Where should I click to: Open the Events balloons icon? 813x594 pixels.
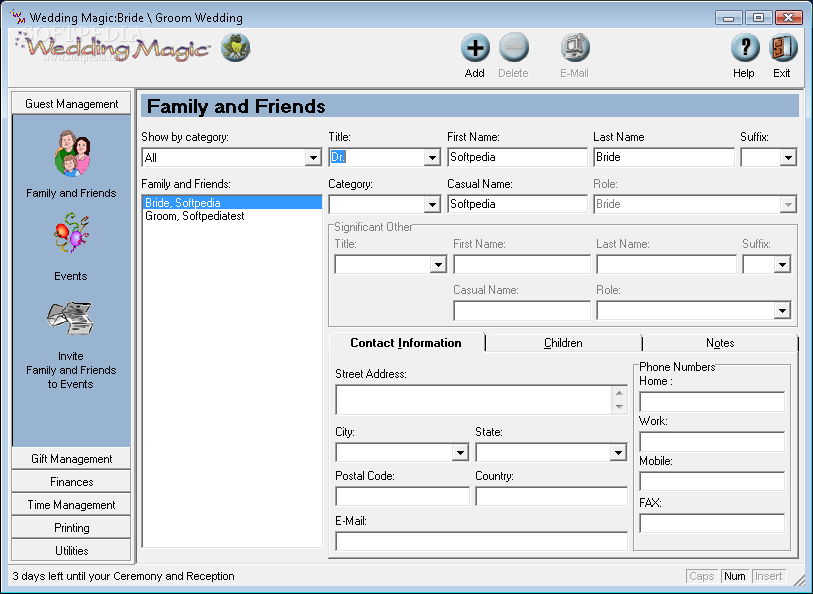[x=72, y=233]
